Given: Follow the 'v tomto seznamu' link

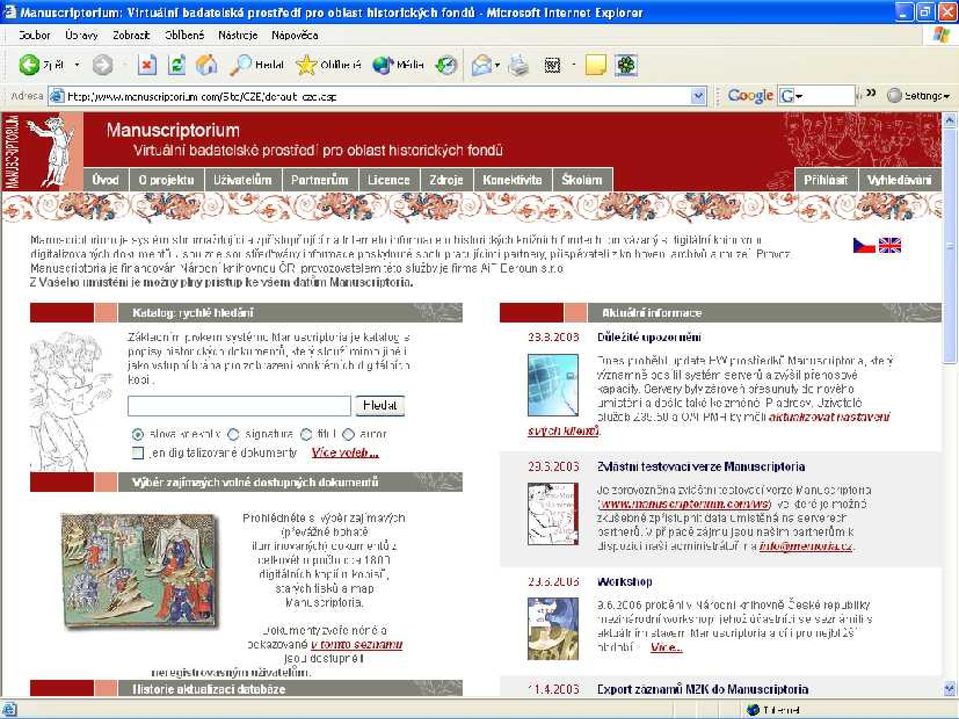Looking at the screenshot, I should [x=357, y=644].
